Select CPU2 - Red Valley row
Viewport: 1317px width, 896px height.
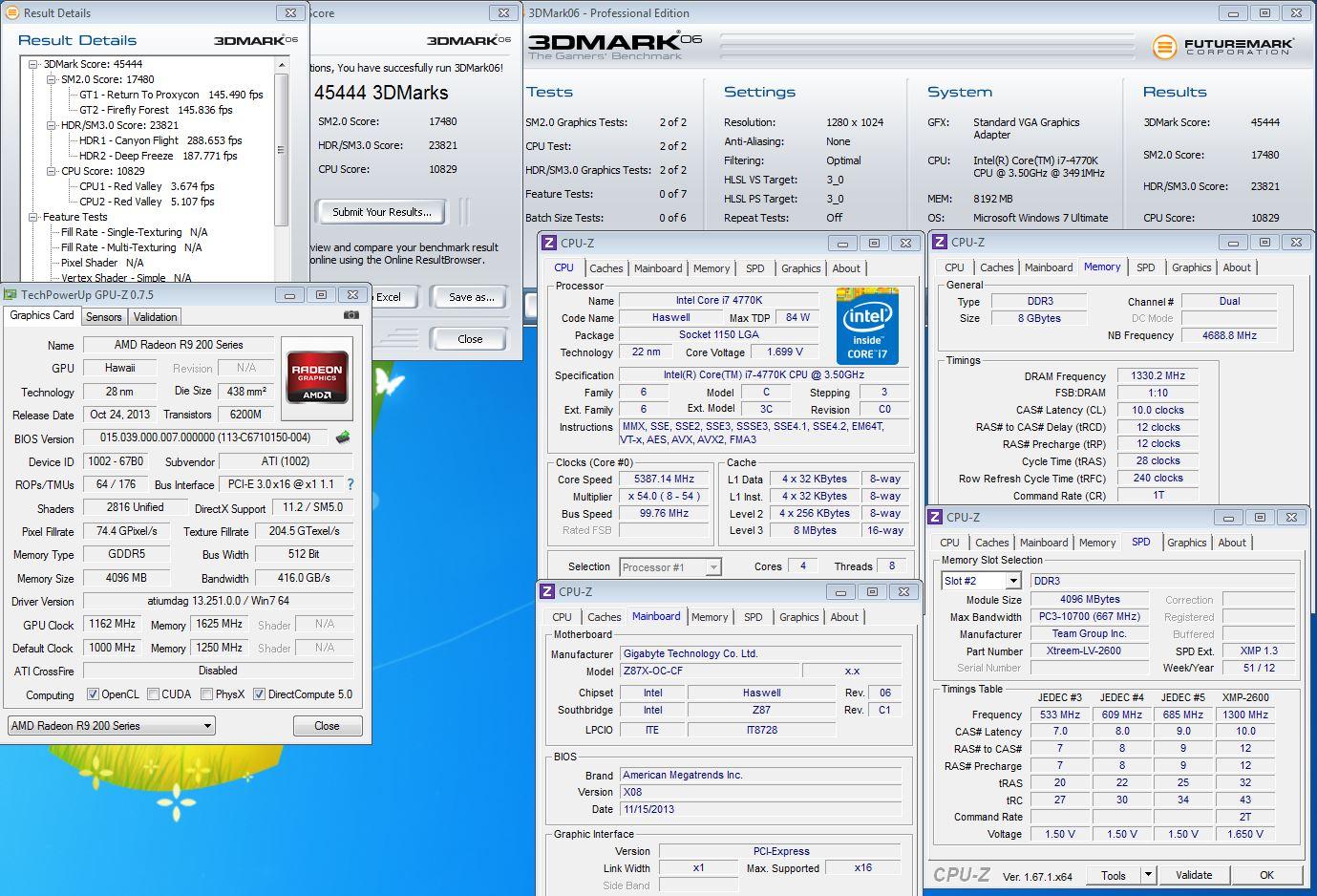pos(147,202)
